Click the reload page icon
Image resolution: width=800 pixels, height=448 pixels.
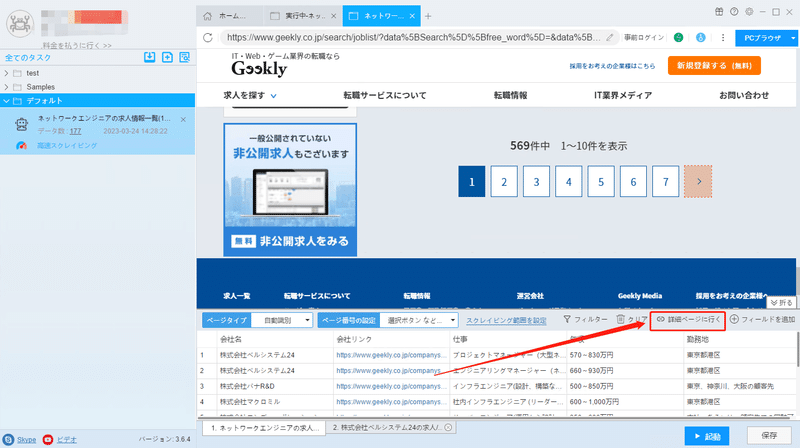(x=208, y=37)
